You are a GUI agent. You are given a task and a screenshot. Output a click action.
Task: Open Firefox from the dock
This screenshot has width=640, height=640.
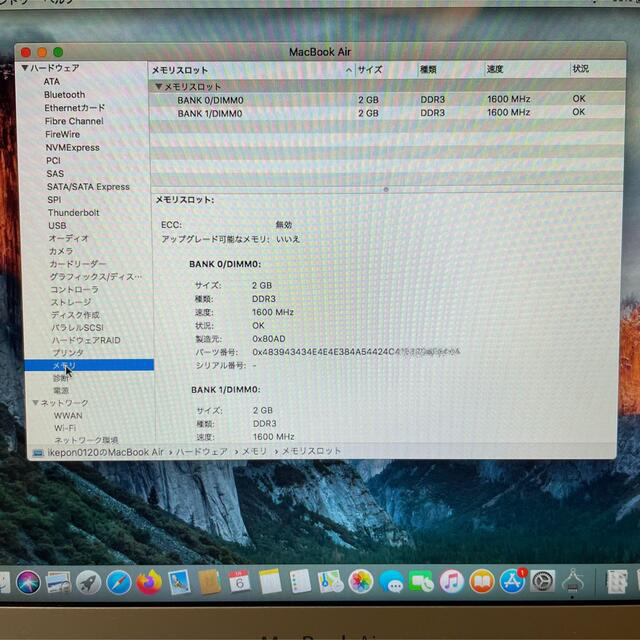[x=149, y=582]
